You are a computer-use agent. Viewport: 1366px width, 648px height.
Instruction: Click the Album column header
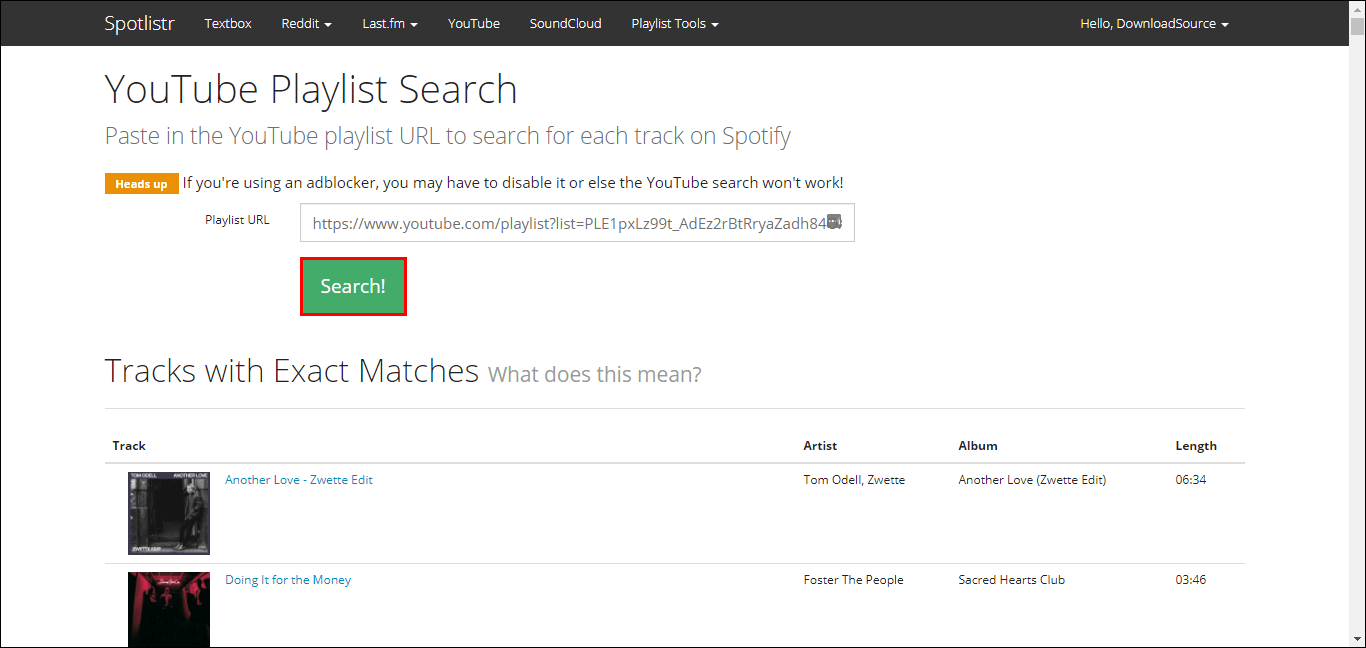click(x=978, y=446)
